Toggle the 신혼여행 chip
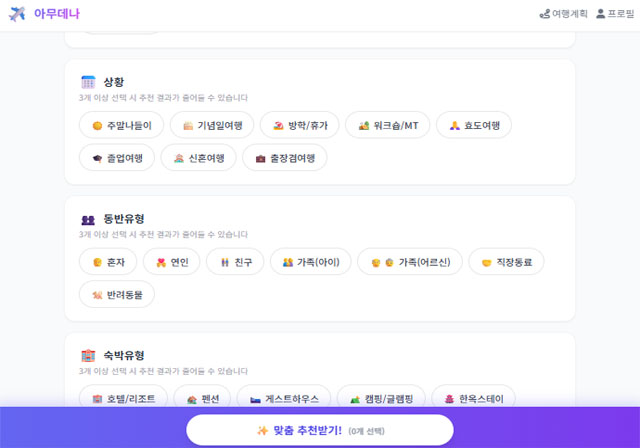This screenshot has height=448, width=640. [198, 158]
